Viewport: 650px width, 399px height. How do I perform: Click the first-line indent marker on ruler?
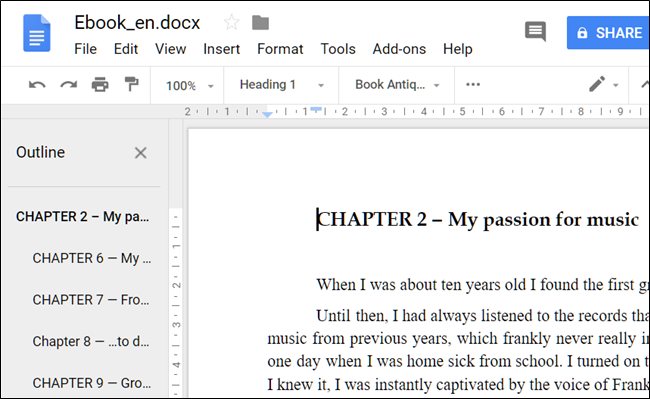click(316, 109)
